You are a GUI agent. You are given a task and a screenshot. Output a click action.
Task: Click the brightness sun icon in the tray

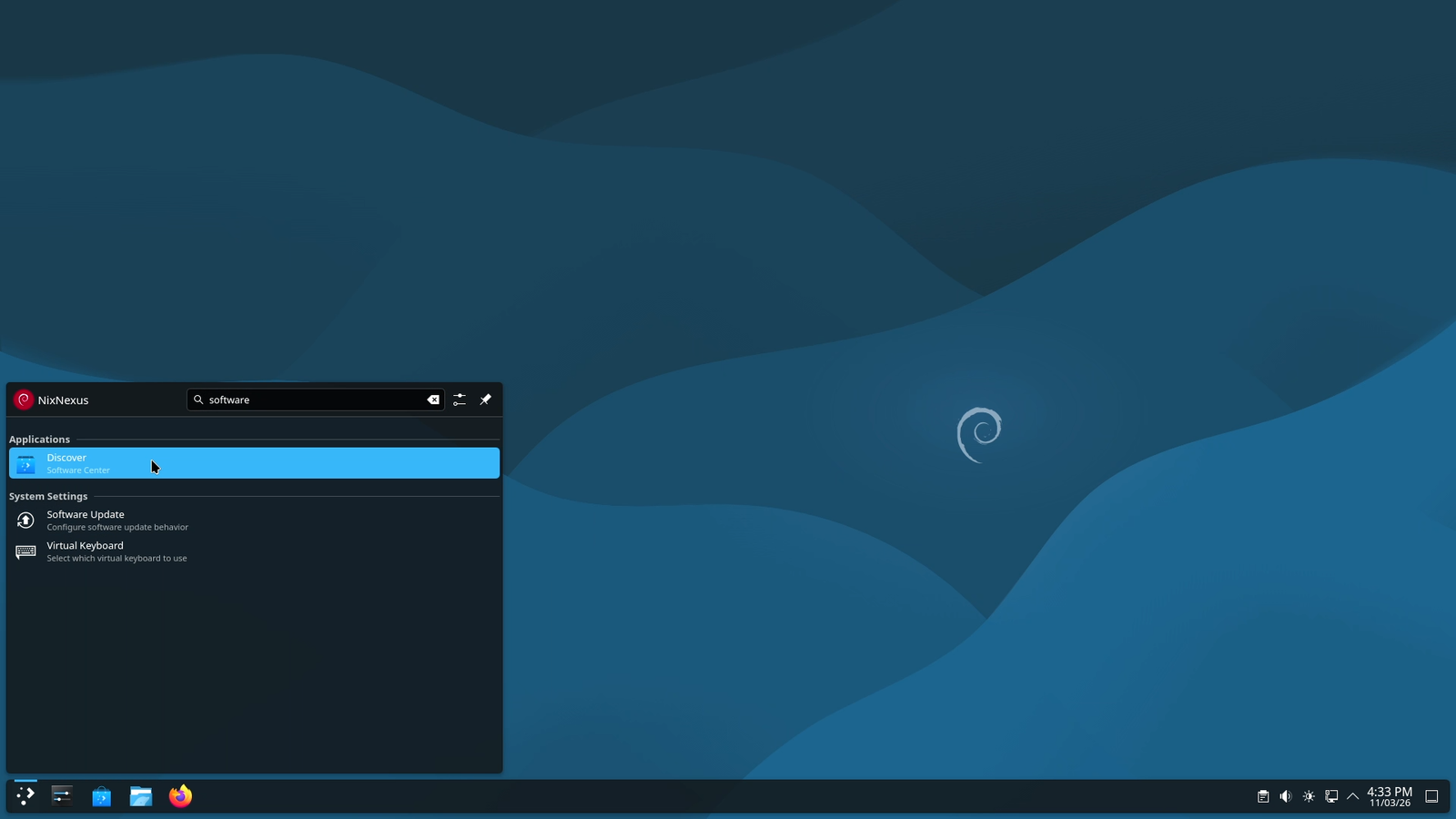(x=1309, y=795)
